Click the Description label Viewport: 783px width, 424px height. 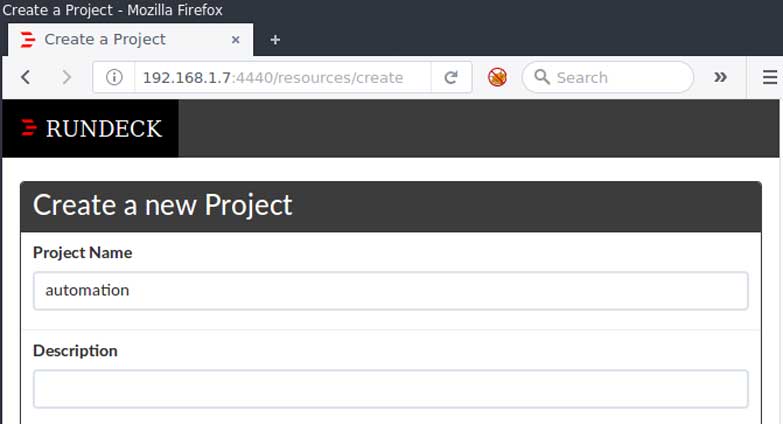click(75, 351)
